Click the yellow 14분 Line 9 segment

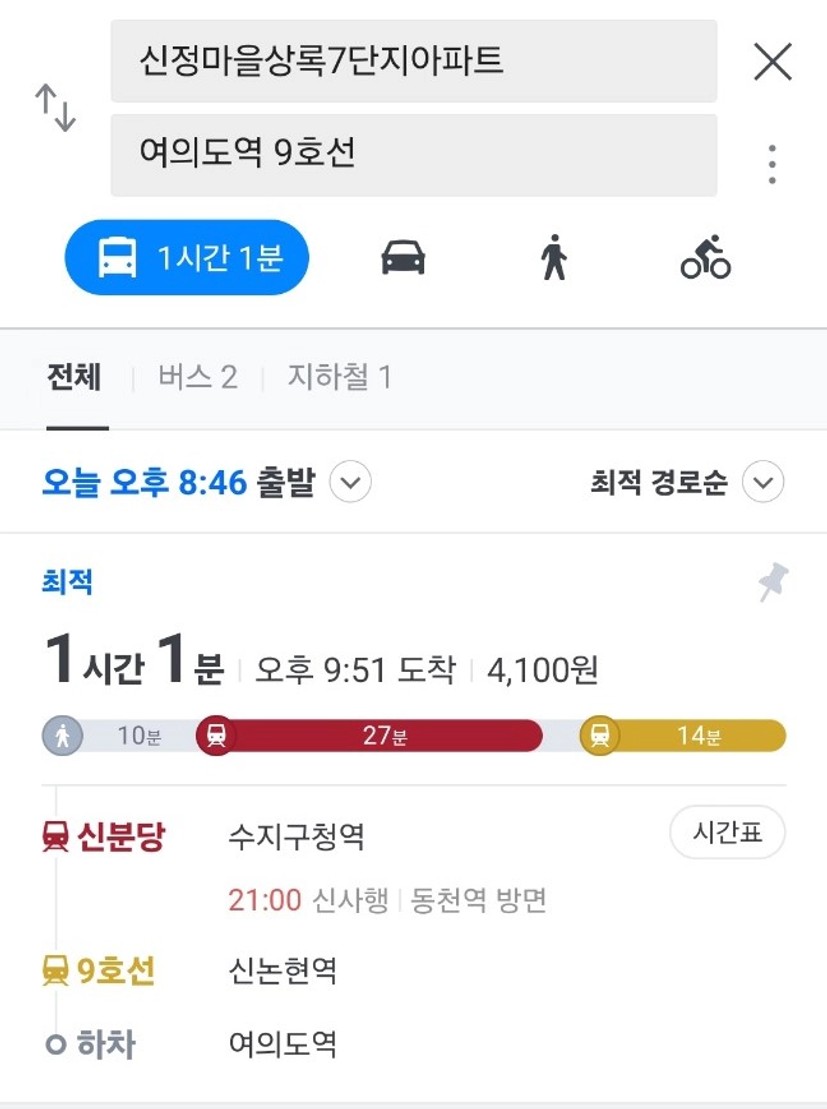coord(683,736)
